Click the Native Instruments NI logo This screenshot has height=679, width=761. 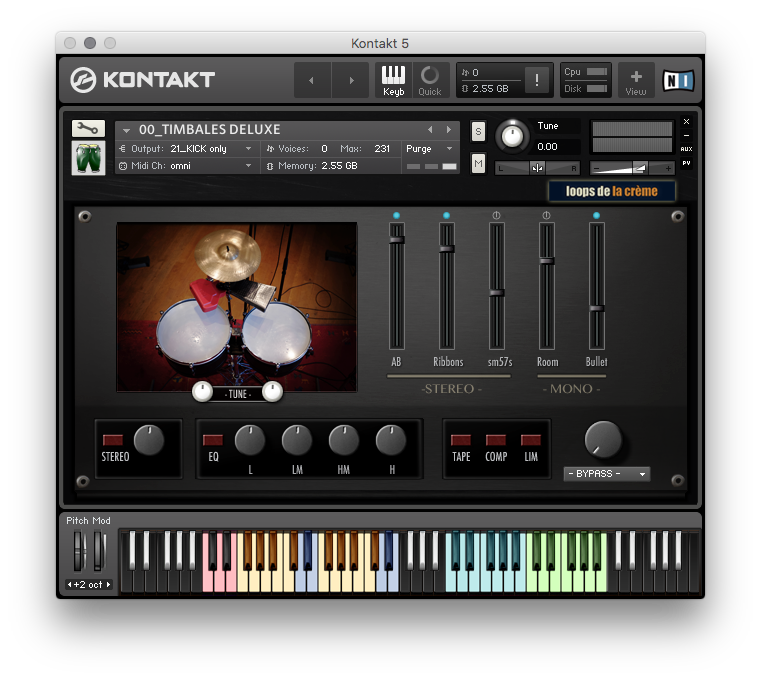678,80
